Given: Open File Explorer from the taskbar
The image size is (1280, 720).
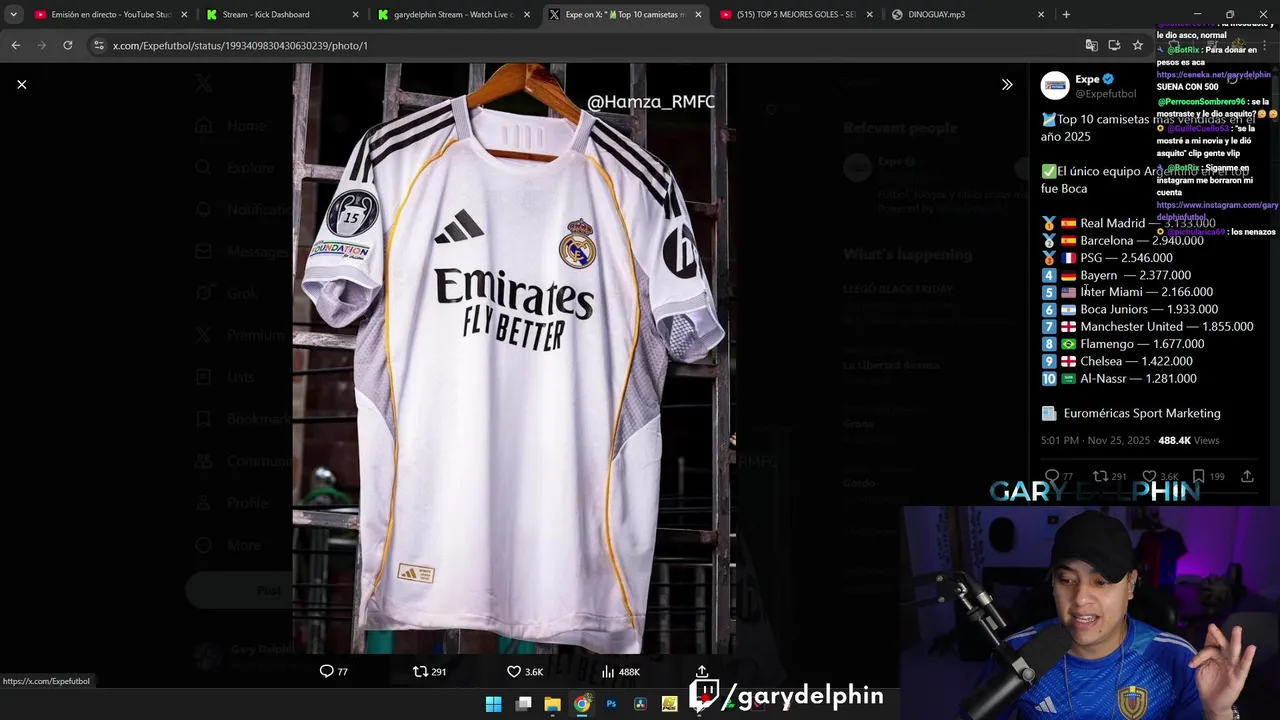Looking at the screenshot, I should click(x=552, y=704).
